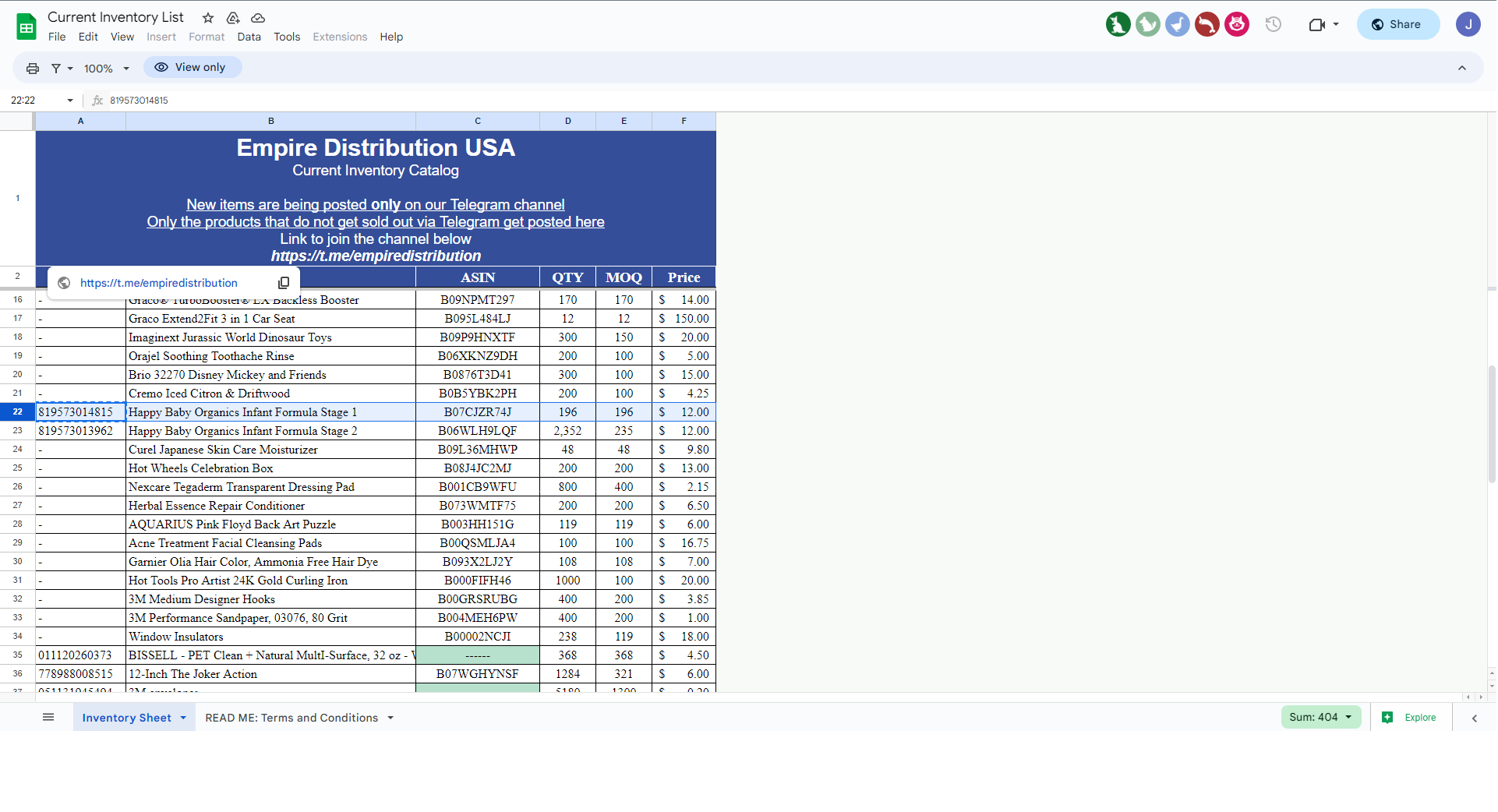
Task: Select cell 'Nexcare Tegaderm Transparent Dressing Pad'
Action: (270, 487)
